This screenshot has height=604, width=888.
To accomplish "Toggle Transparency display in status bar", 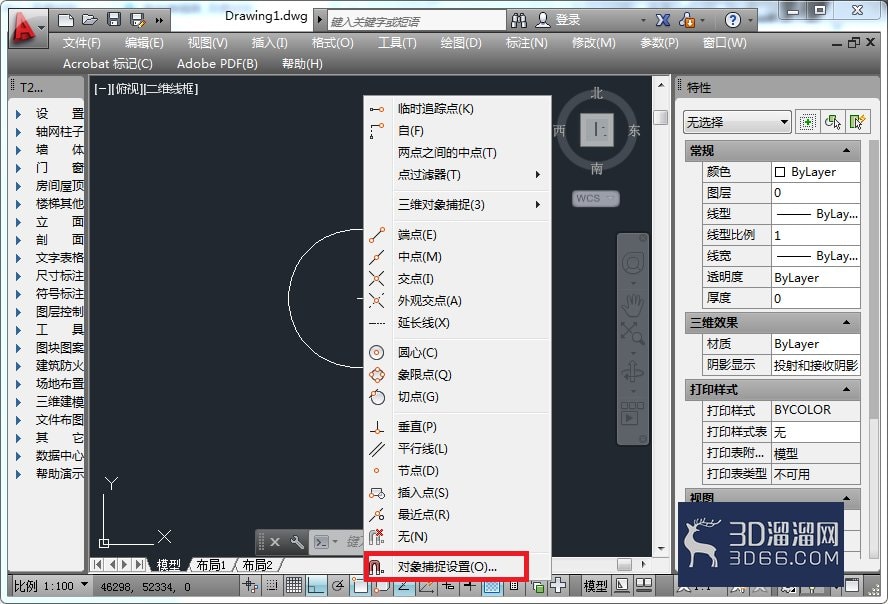I will pos(492,586).
